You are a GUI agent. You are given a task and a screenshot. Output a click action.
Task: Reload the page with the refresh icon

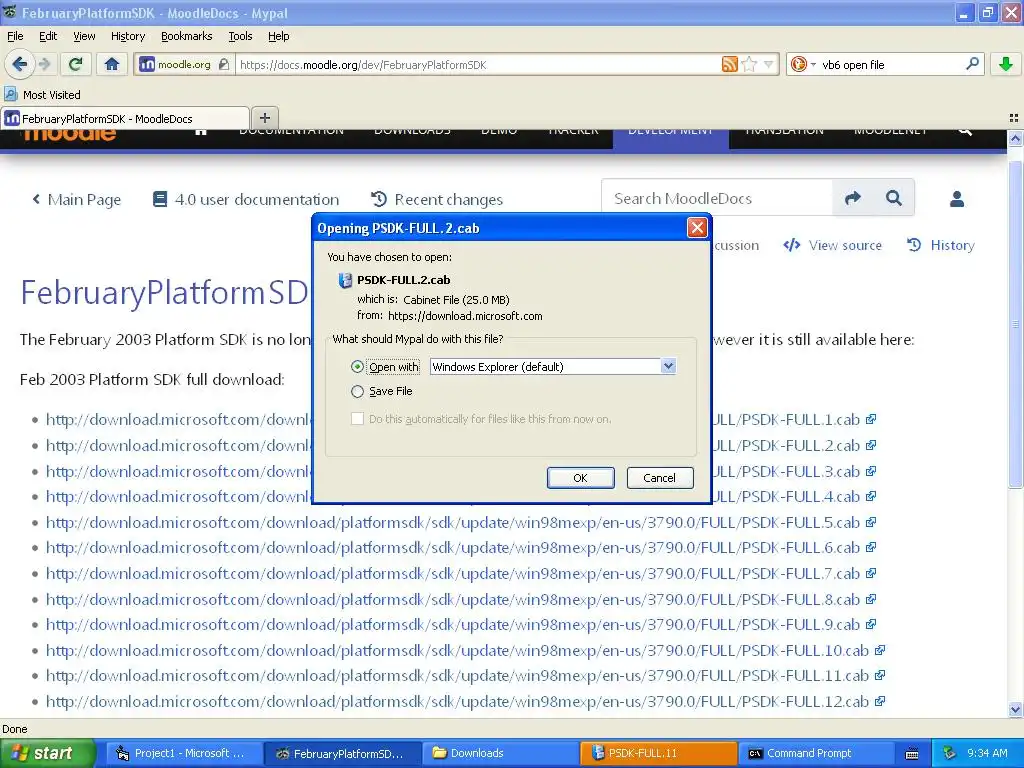coord(76,64)
